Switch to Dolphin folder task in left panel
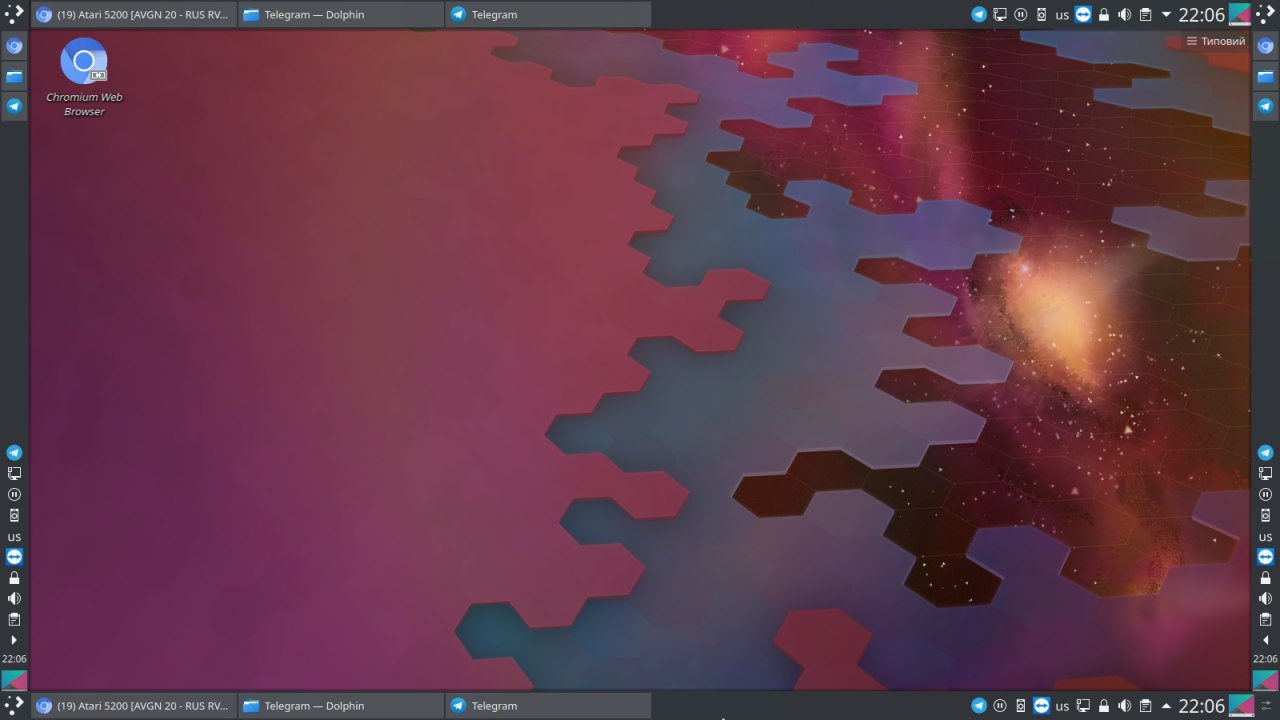1280x720 pixels. (x=14, y=76)
